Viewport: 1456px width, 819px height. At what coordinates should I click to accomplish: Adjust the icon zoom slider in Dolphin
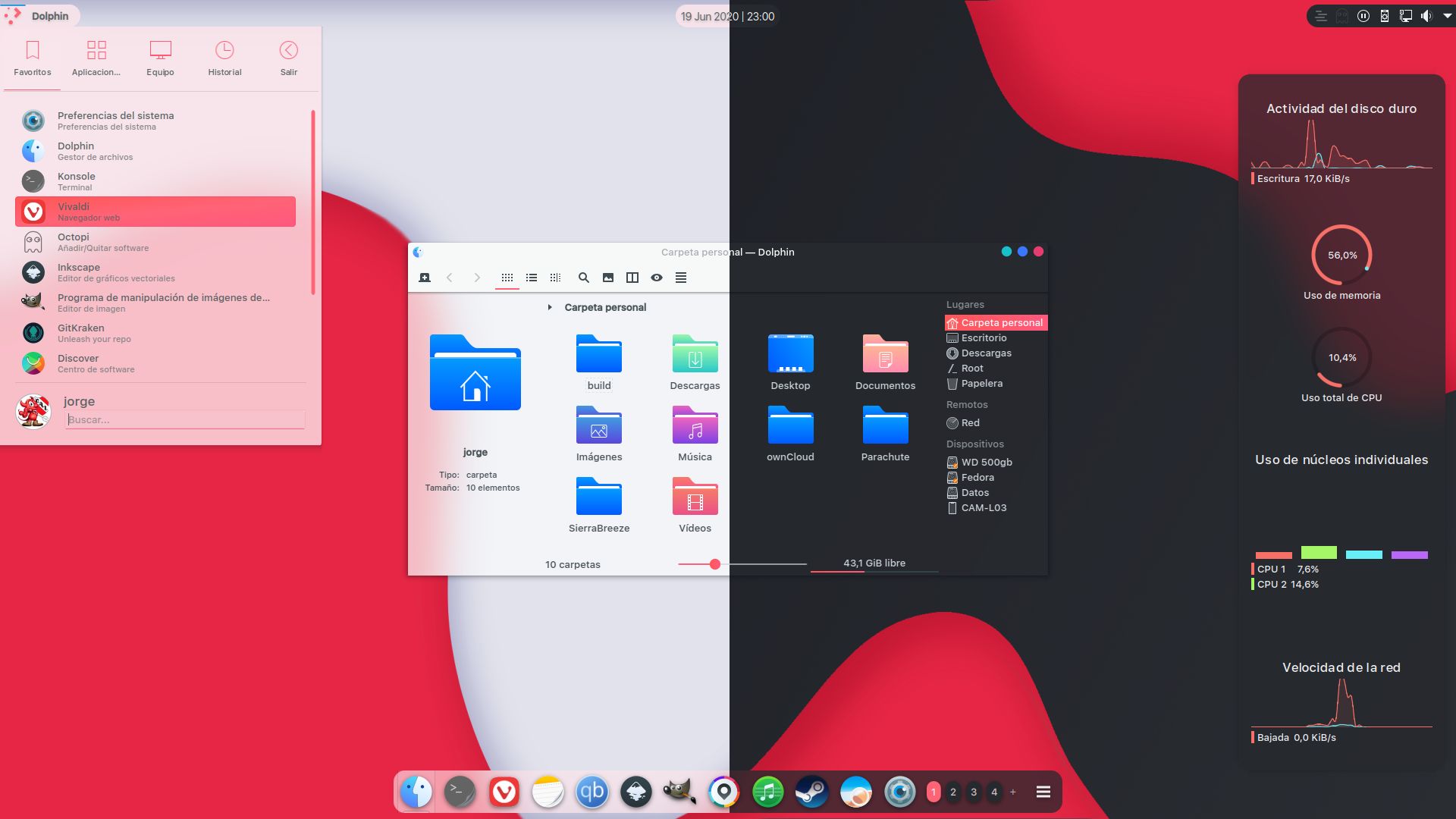tap(714, 564)
